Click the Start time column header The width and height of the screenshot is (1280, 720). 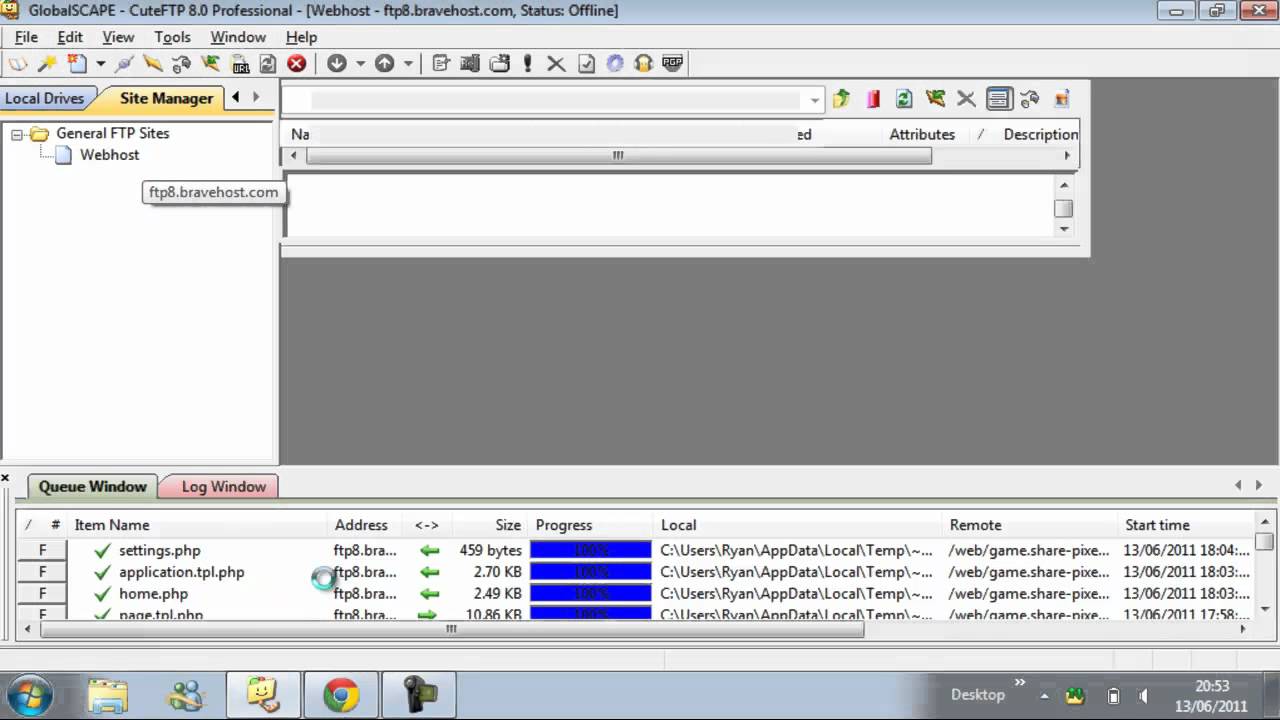pos(1157,525)
